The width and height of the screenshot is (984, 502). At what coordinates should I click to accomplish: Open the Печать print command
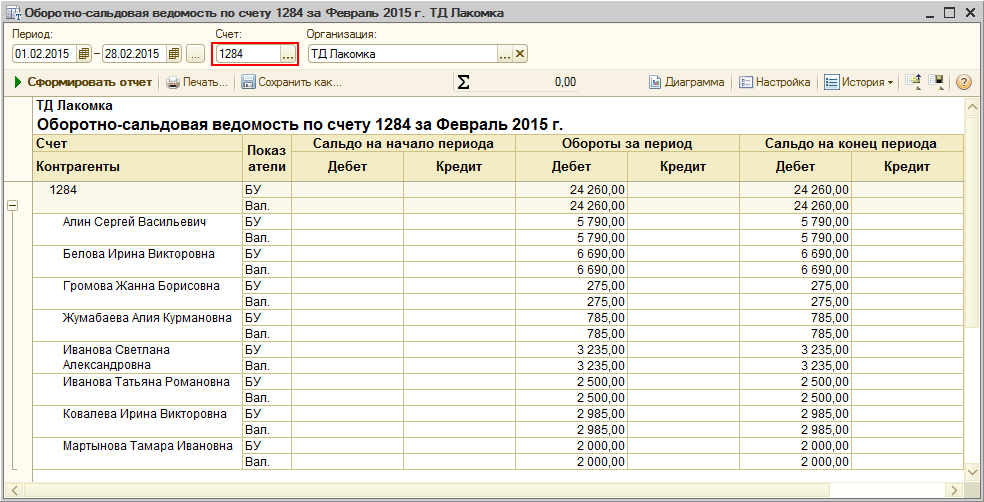point(197,82)
